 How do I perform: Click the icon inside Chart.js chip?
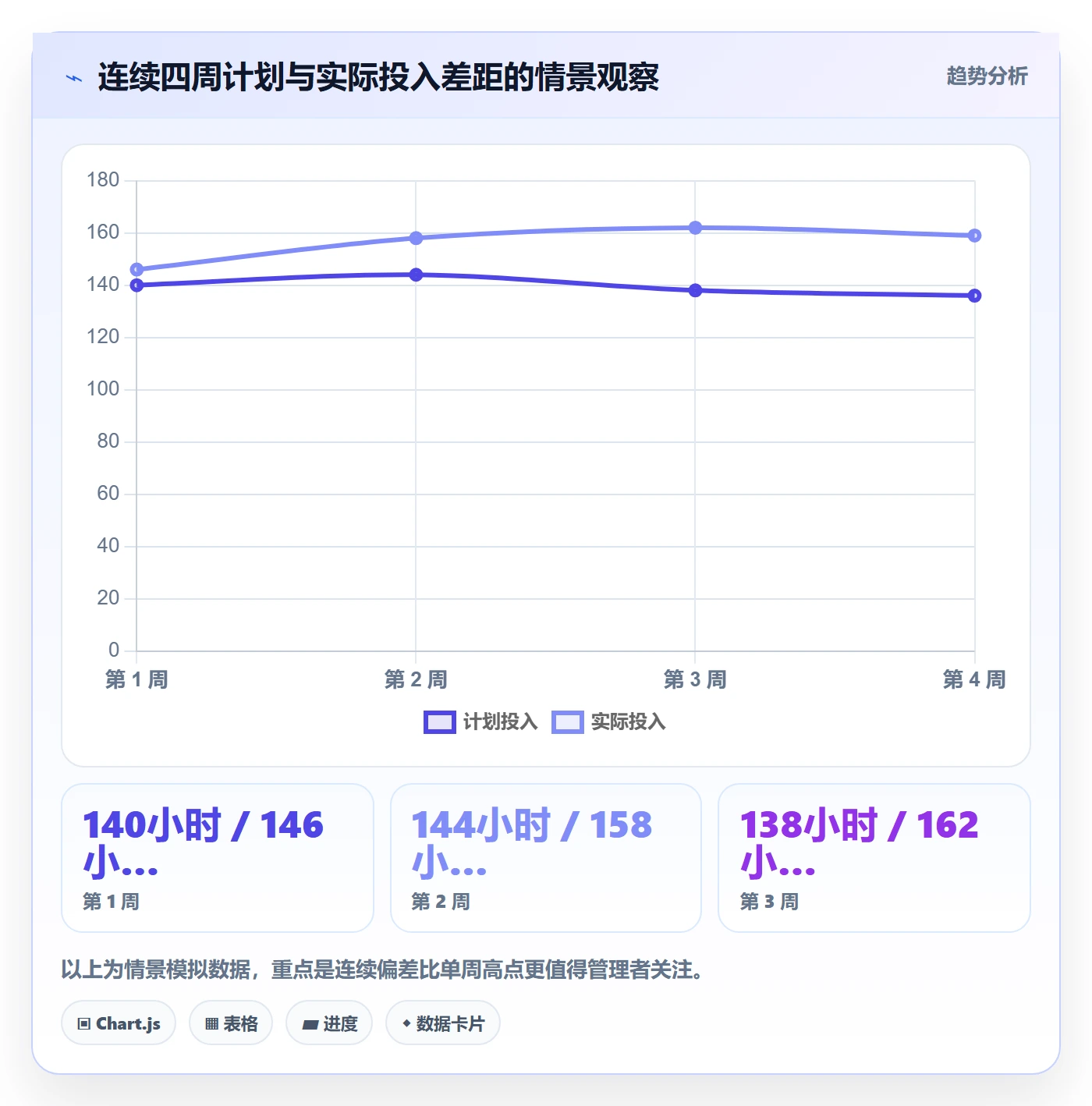coord(84,1024)
